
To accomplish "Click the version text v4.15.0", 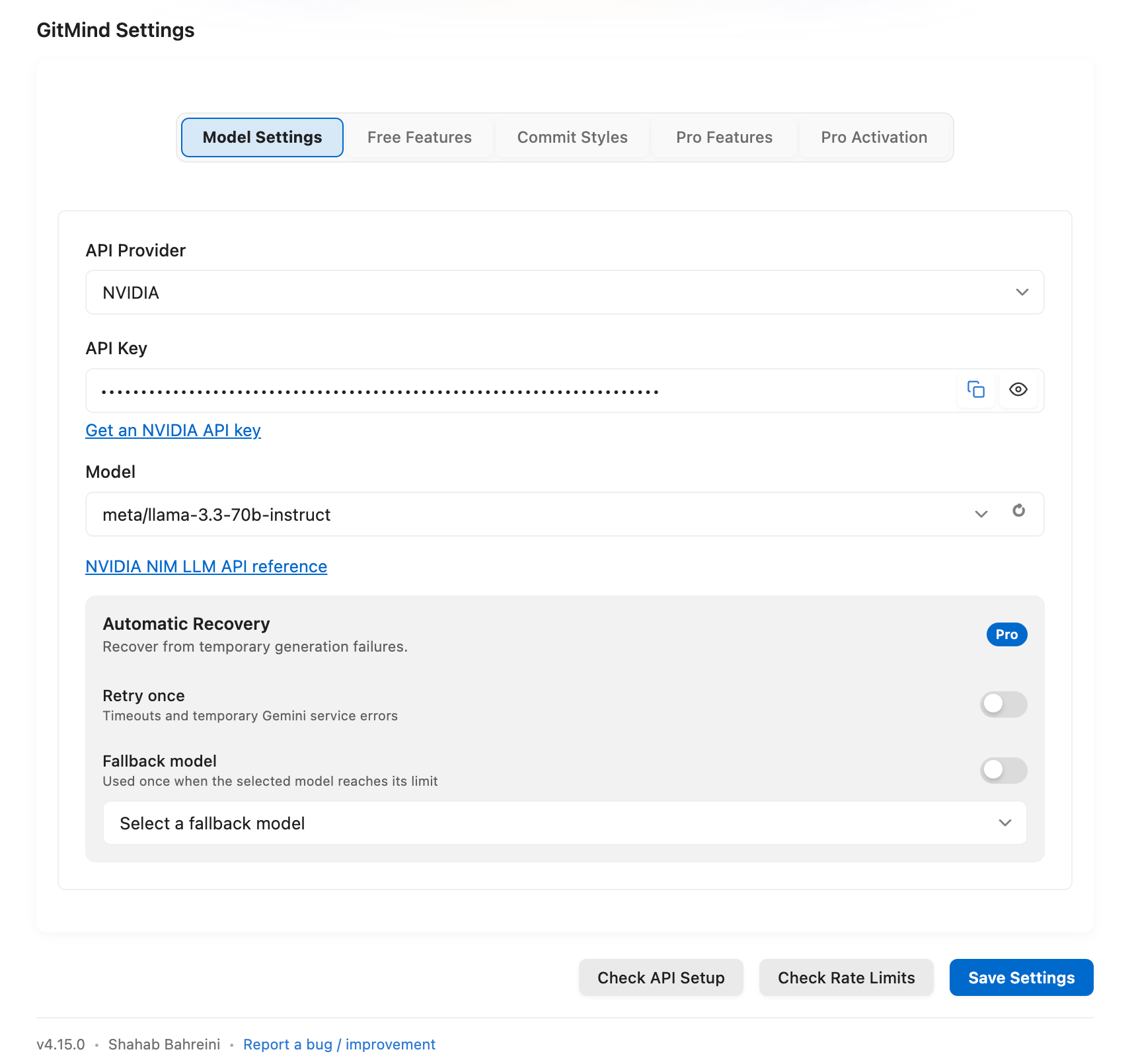I will tap(61, 1044).
